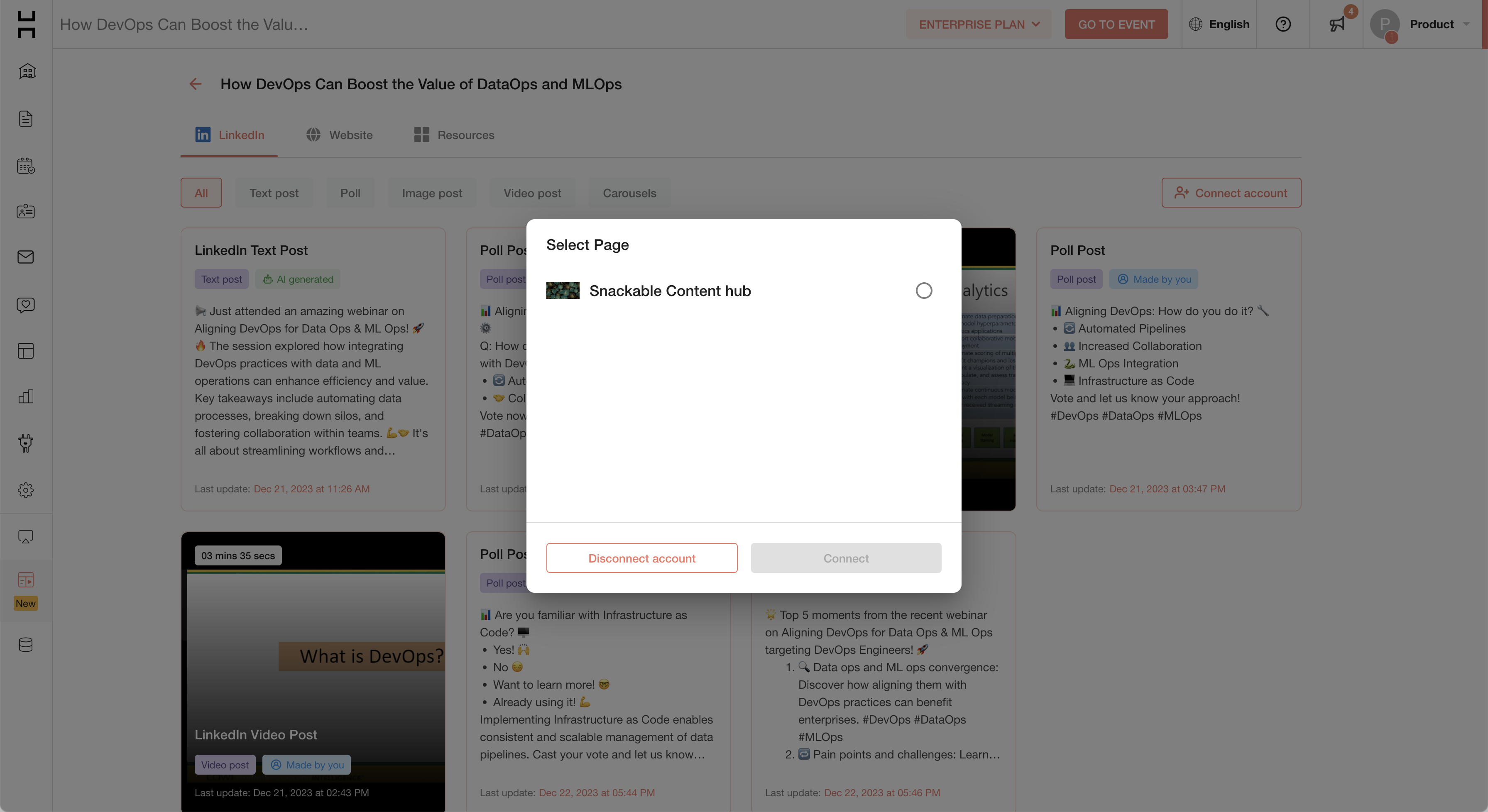The height and width of the screenshot is (812, 1488).
Task: Select the Snackable Content hub radio button
Action: (x=924, y=291)
